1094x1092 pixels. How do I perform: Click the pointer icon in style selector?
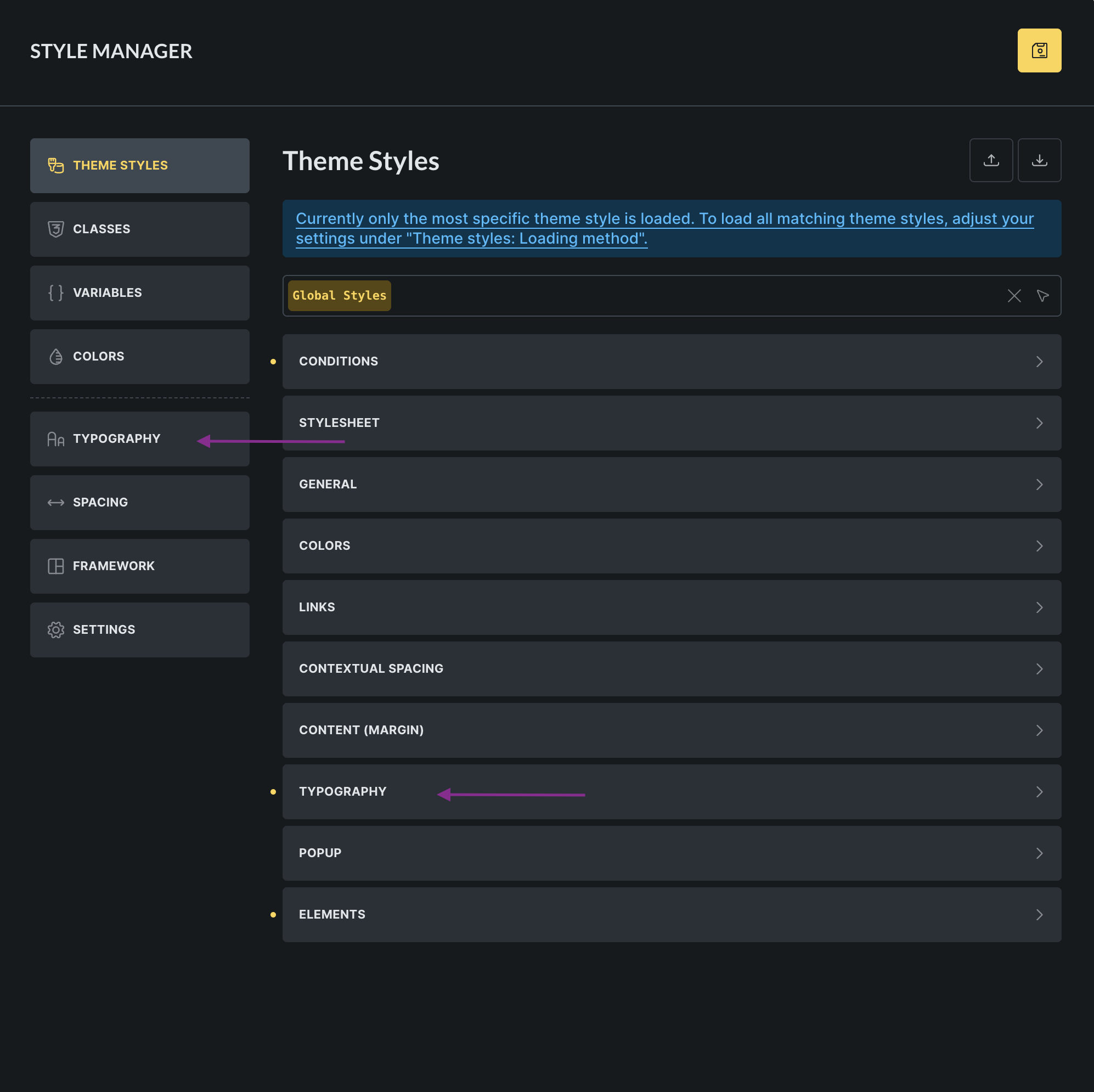coord(1042,296)
